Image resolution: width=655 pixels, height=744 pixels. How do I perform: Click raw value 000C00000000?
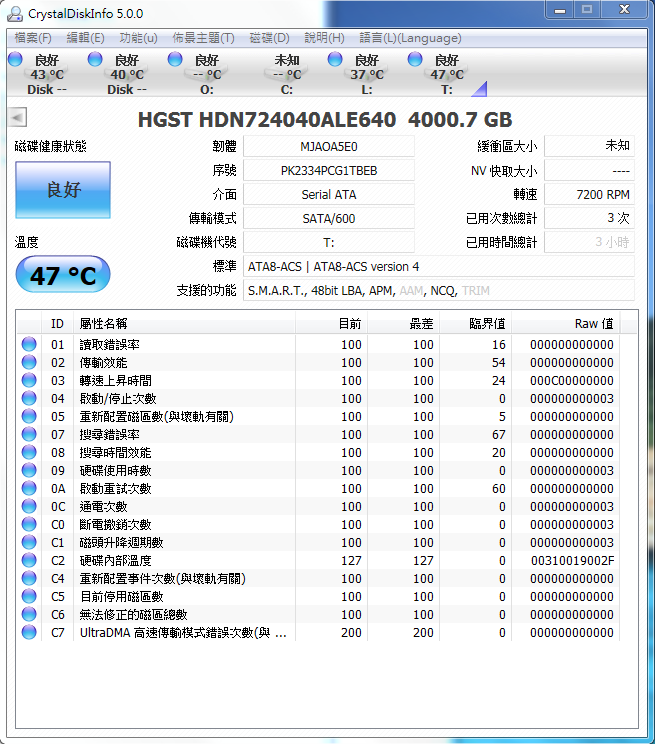(x=572, y=381)
